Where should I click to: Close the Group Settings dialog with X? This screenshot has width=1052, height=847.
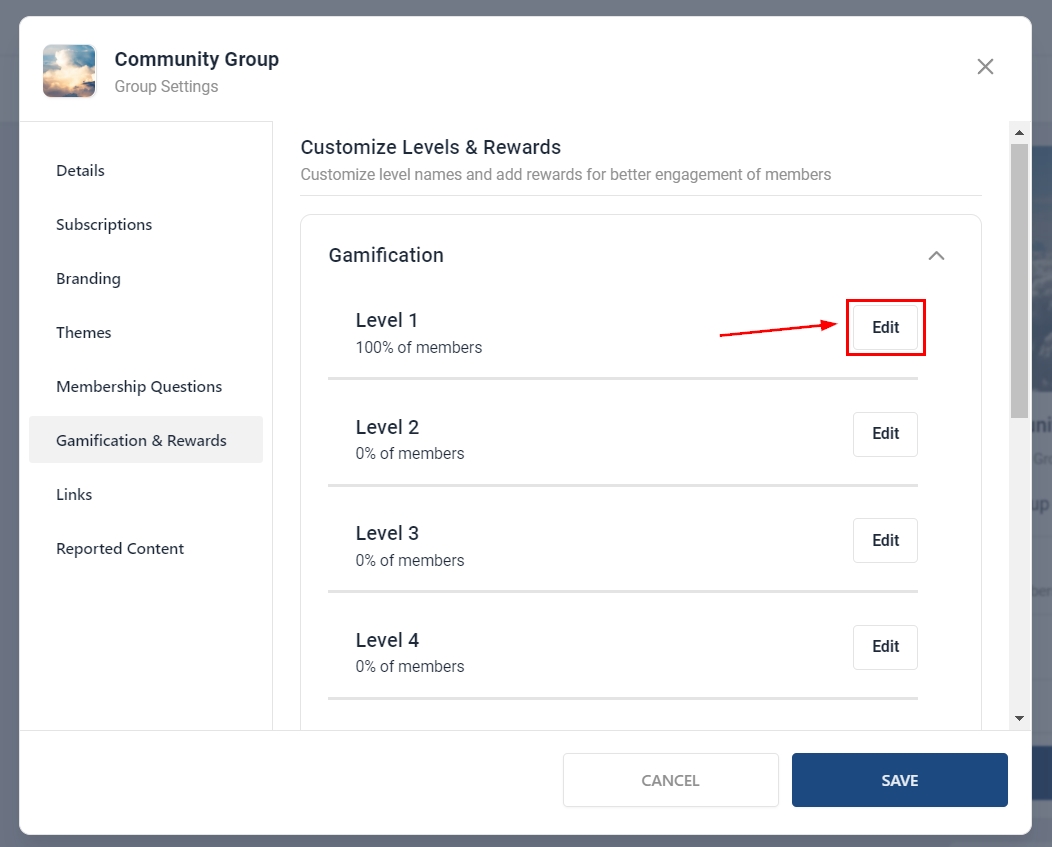coord(985,67)
